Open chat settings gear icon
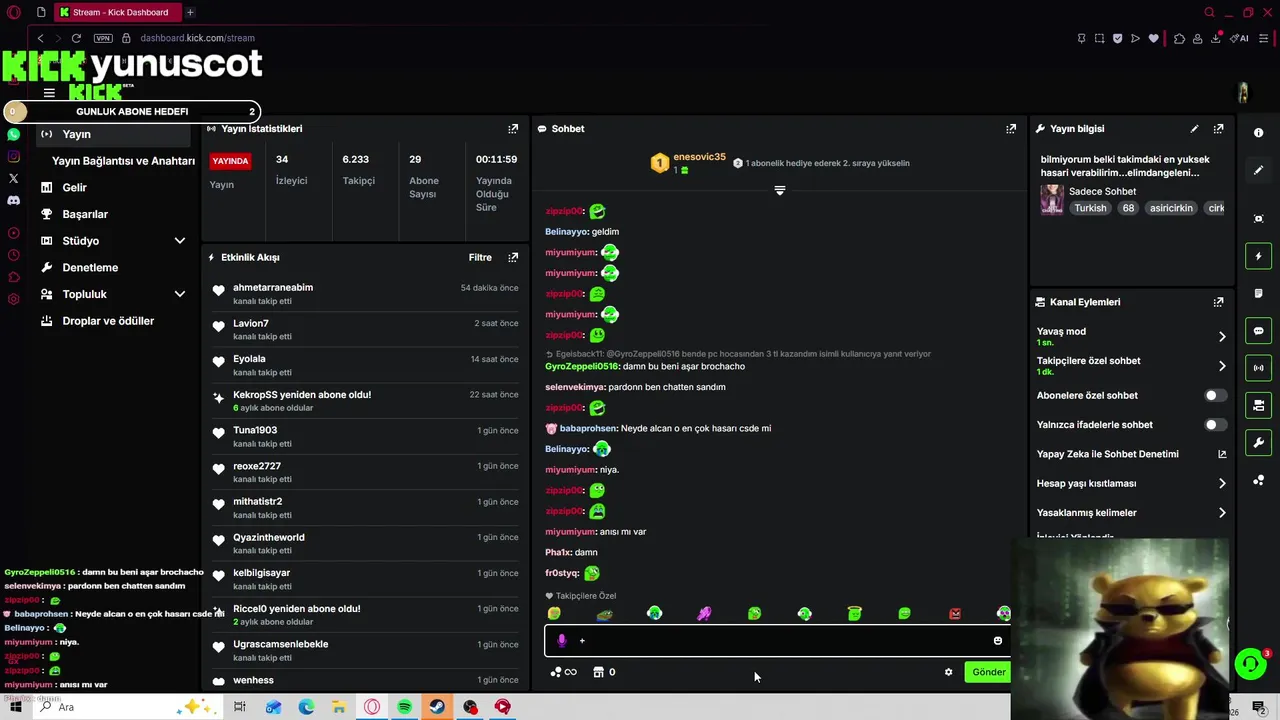Screen dimensions: 1280x720 [948, 672]
